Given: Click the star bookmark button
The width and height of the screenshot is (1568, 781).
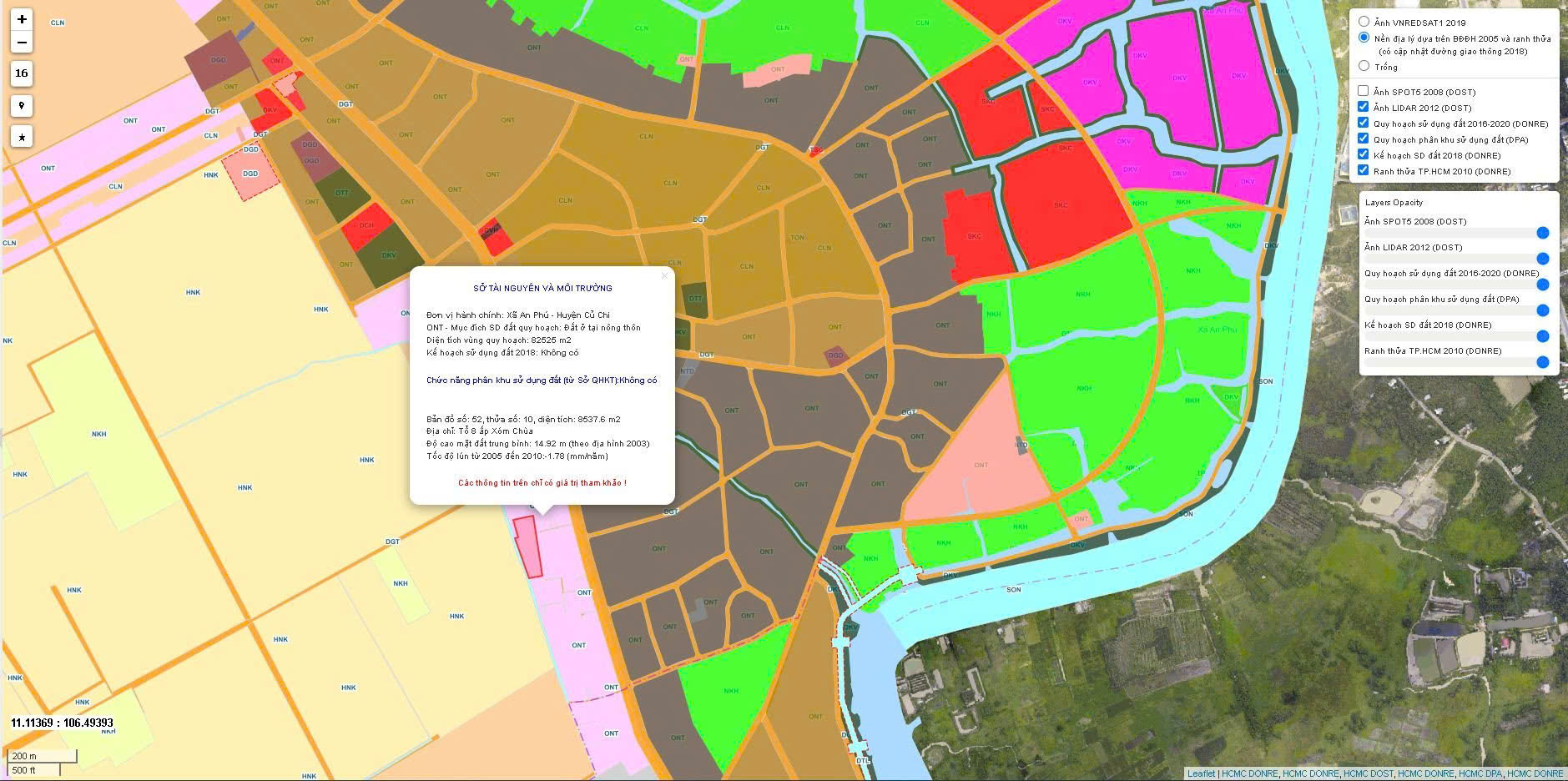Looking at the screenshot, I should coord(22,136).
